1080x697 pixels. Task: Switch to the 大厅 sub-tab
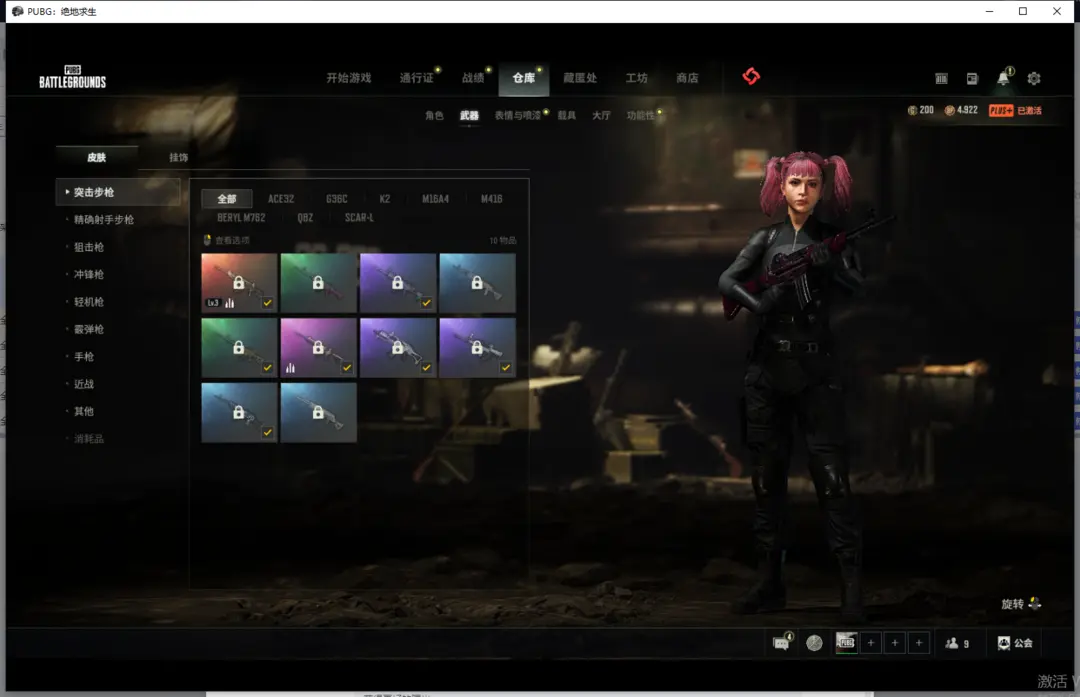coord(601,115)
